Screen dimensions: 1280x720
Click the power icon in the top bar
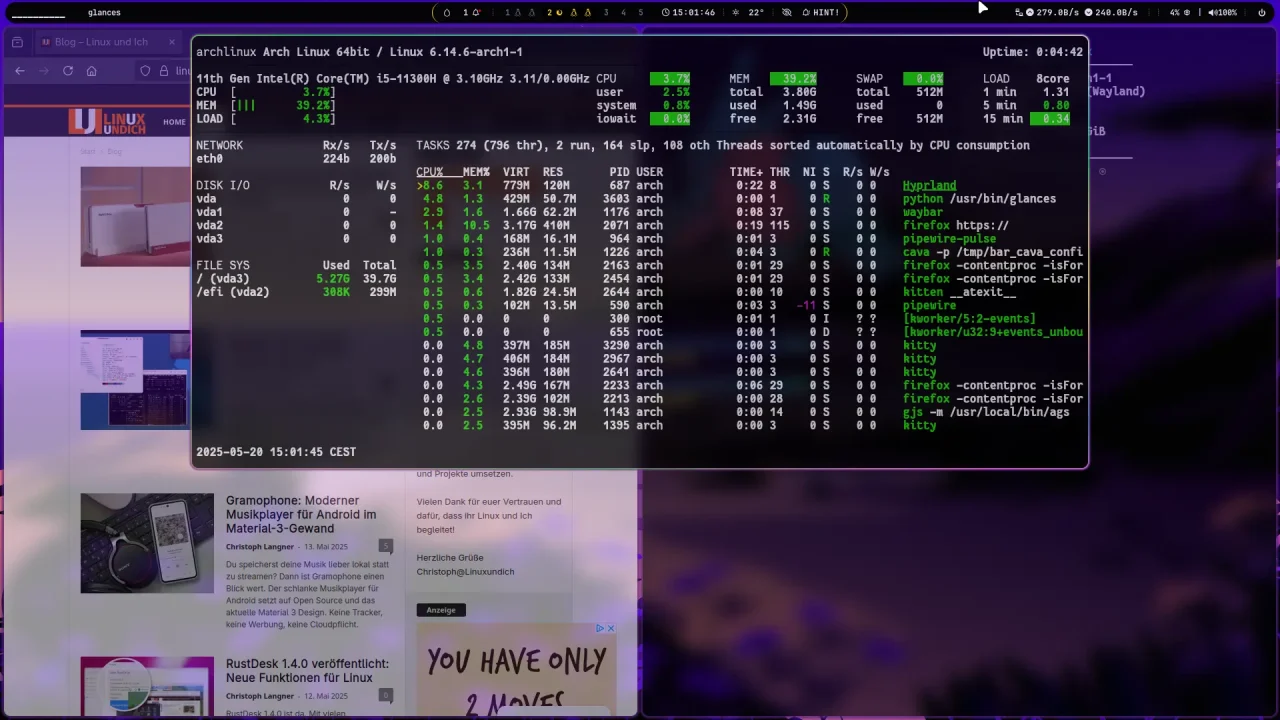click(x=1262, y=12)
